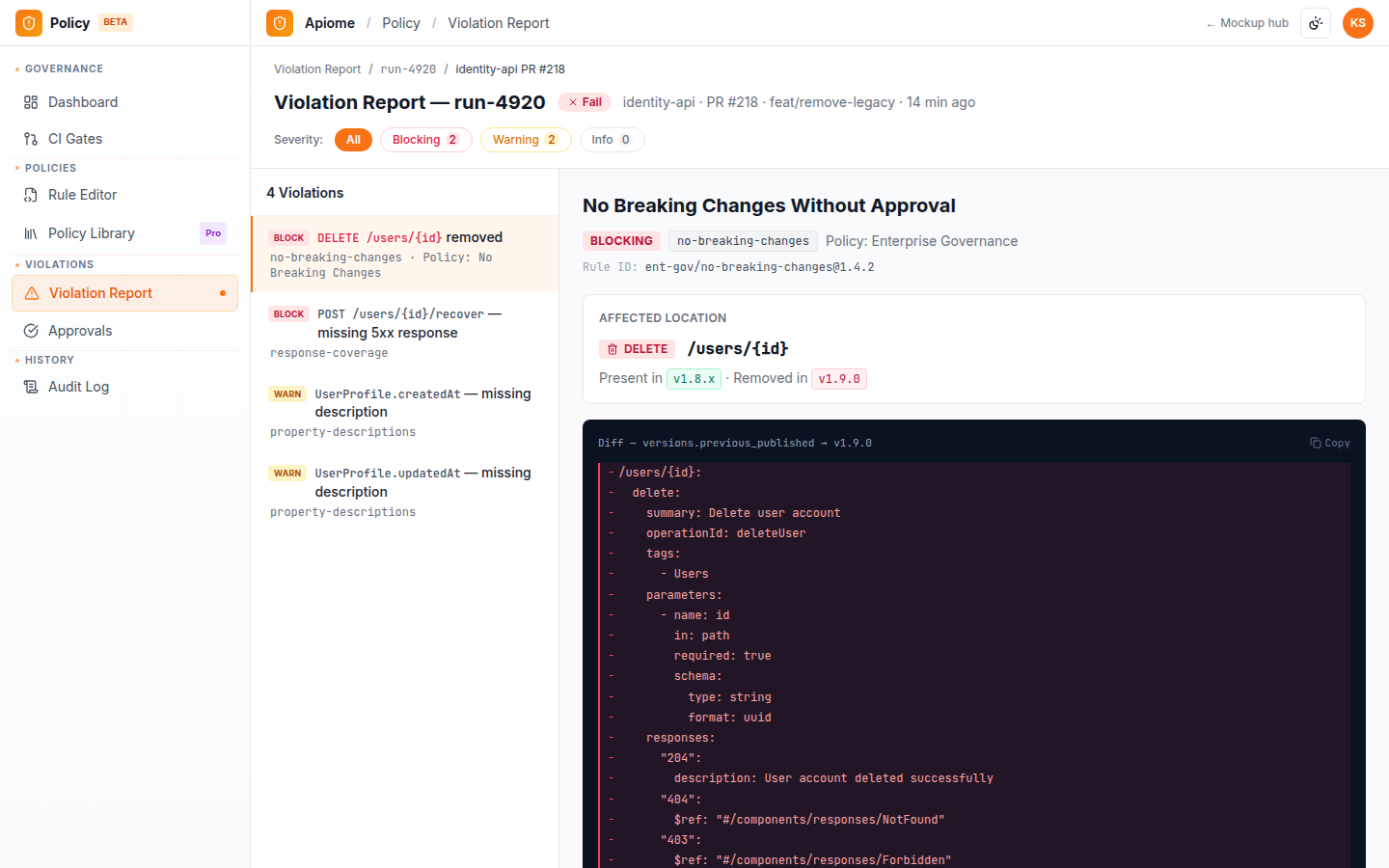This screenshot has height=868, width=1389.
Task: Select UserProfile.updatedAt missing description violation
Action: tap(405, 492)
